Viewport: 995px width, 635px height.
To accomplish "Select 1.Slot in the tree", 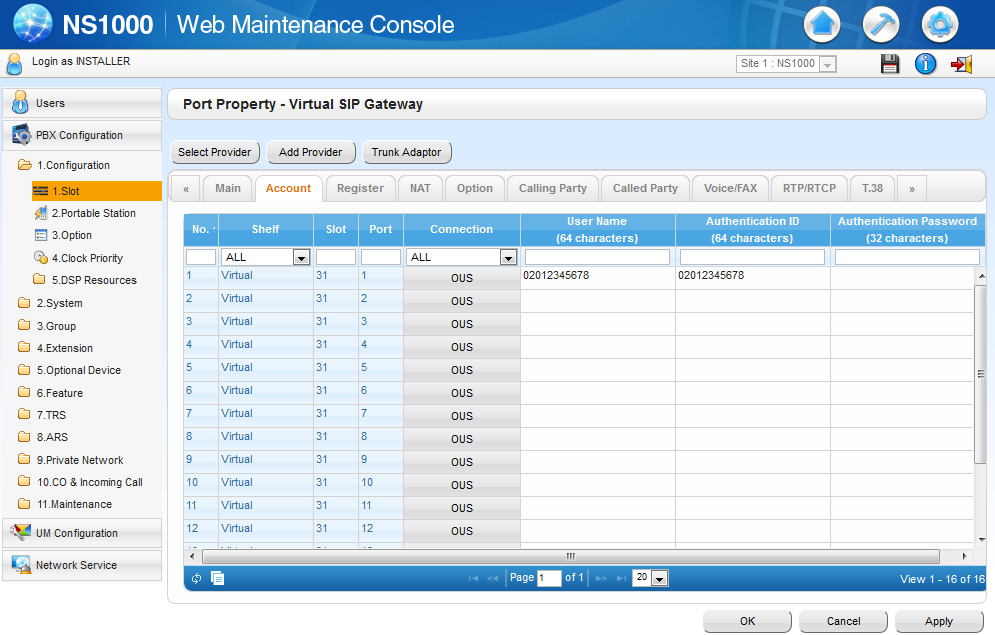I will (x=96, y=191).
